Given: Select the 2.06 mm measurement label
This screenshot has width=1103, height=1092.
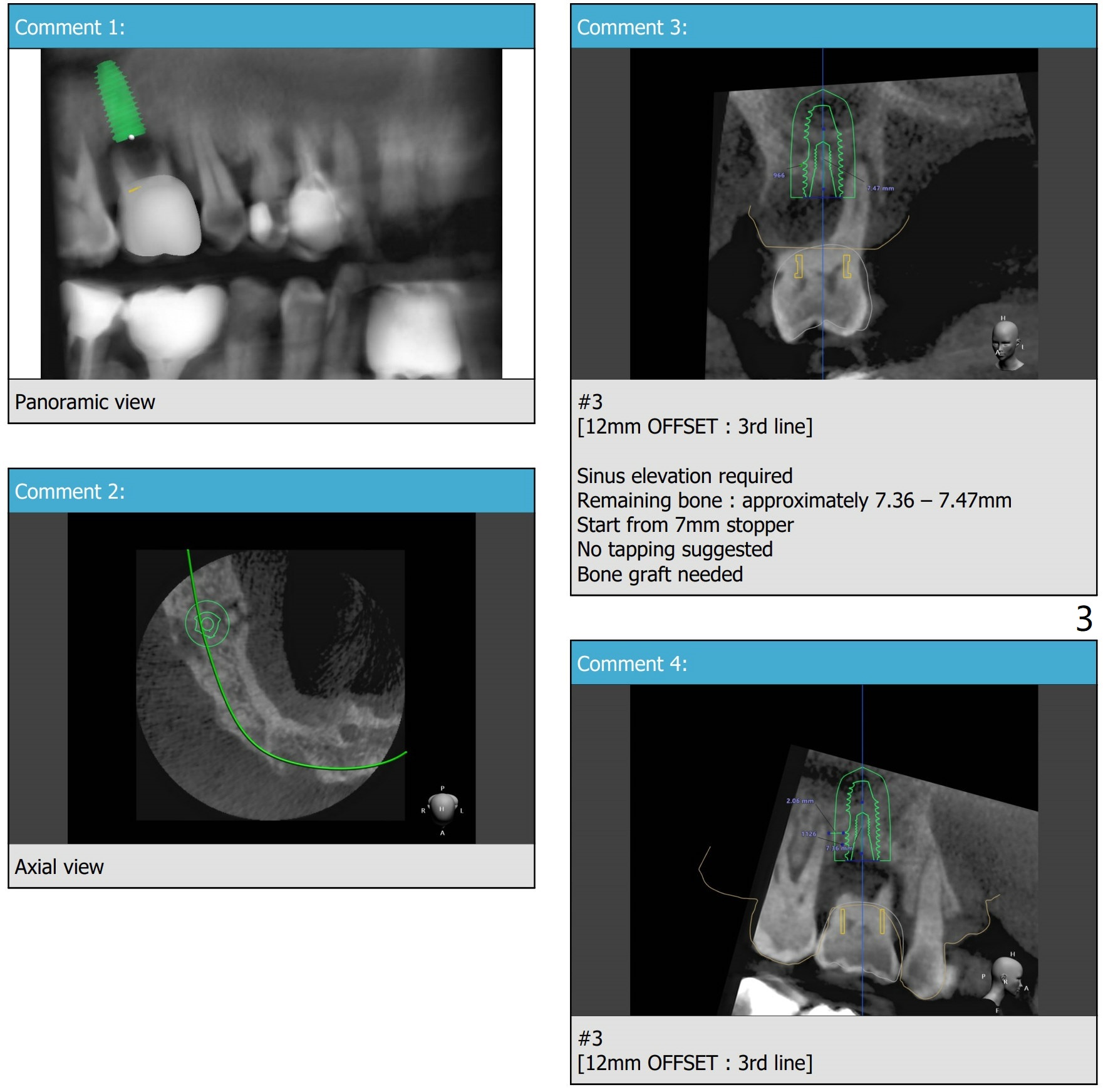Looking at the screenshot, I should [x=800, y=801].
